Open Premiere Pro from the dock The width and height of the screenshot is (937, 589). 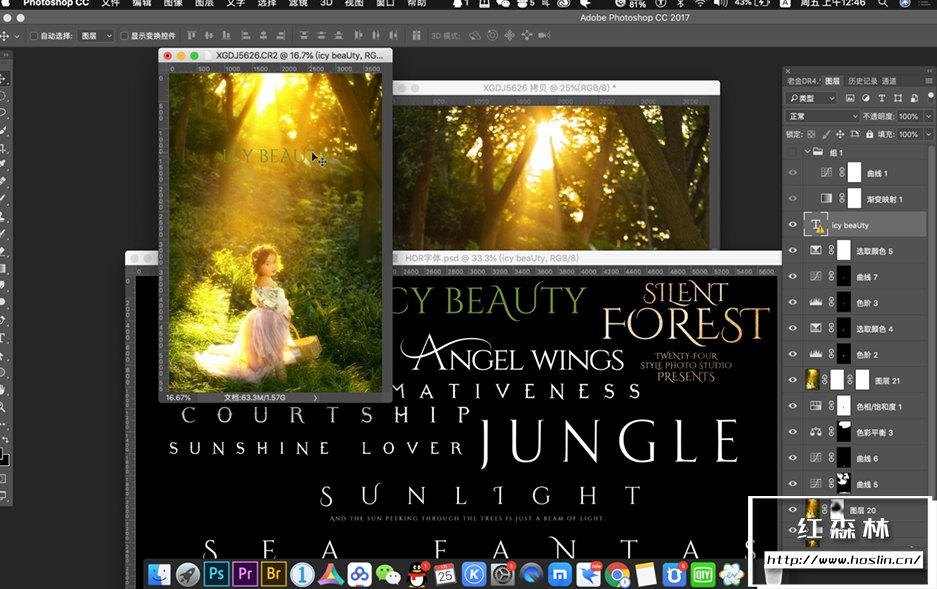245,574
